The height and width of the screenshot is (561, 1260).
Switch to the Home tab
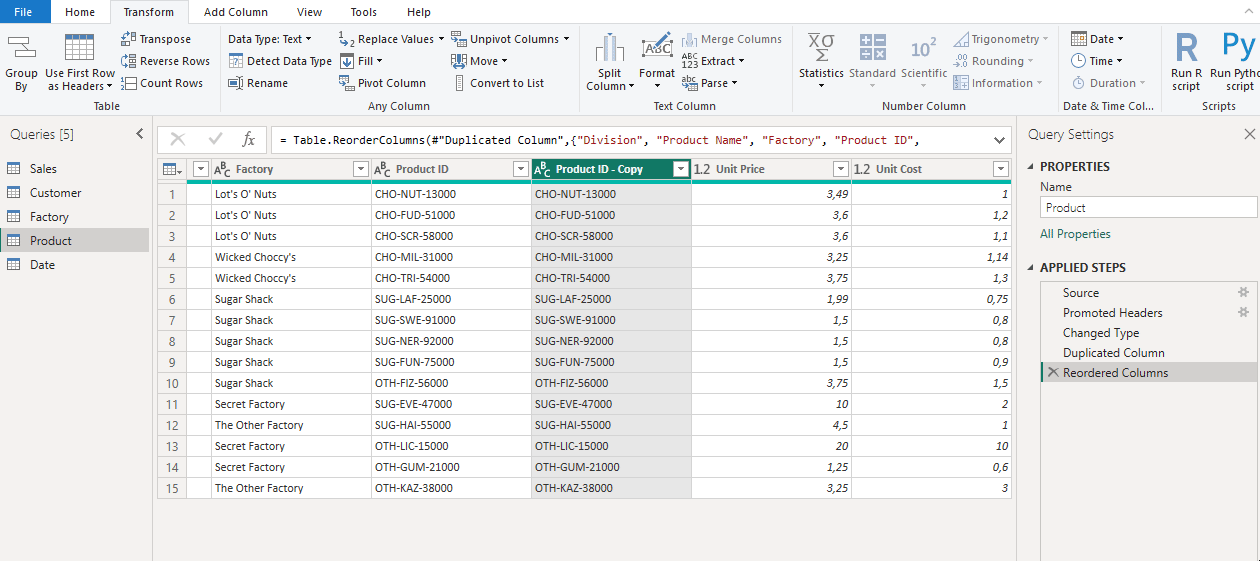(x=80, y=12)
